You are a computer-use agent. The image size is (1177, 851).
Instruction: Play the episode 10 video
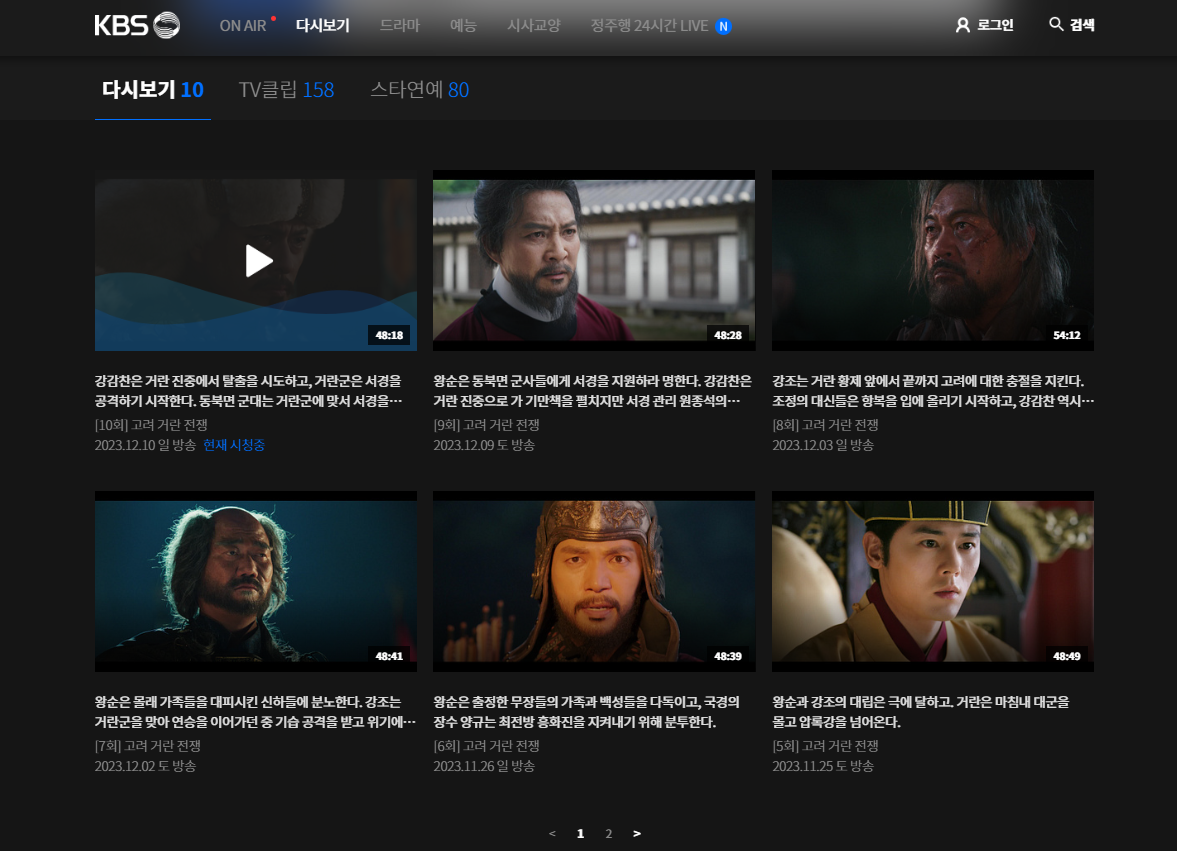pyautogui.click(x=258, y=261)
